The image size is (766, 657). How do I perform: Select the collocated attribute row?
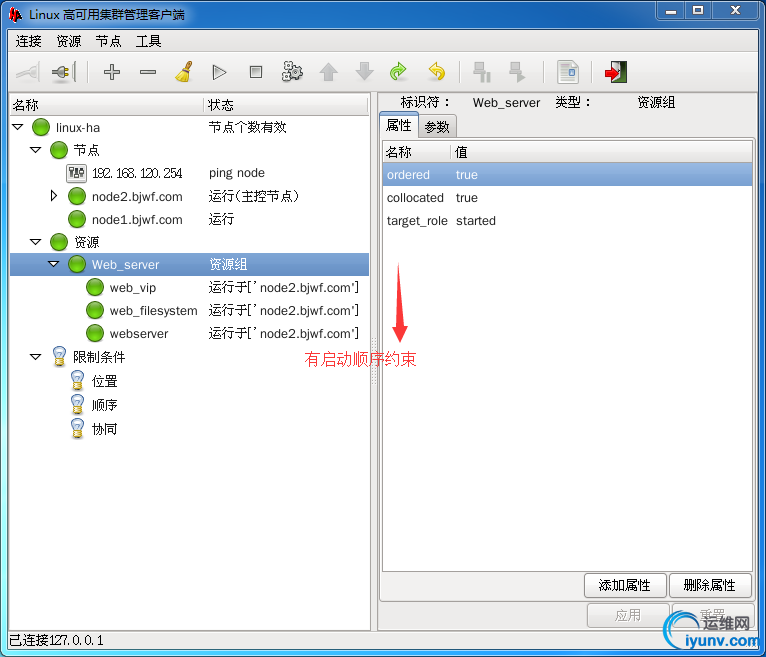567,197
